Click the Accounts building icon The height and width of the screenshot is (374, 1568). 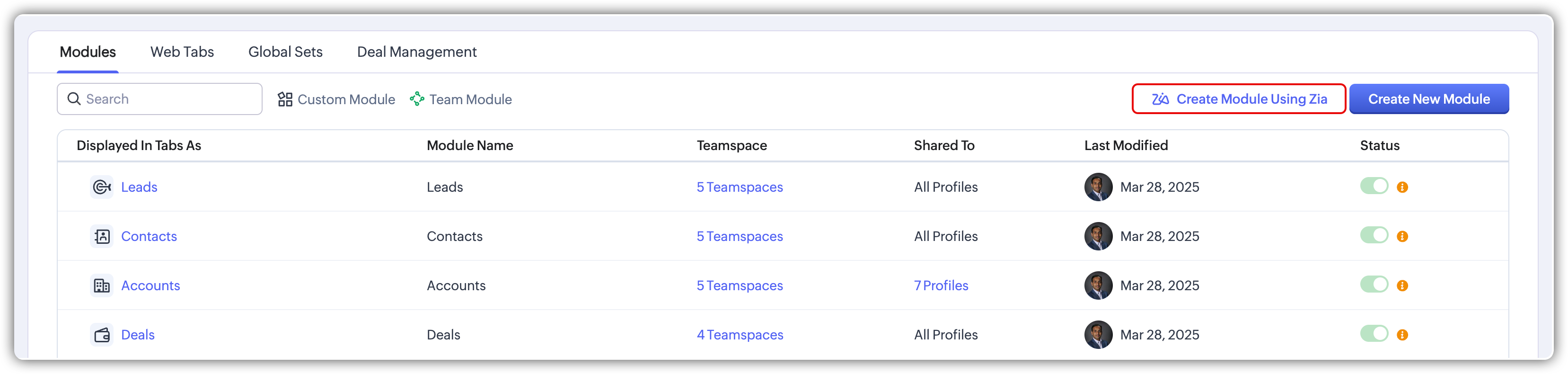point(102,285)
